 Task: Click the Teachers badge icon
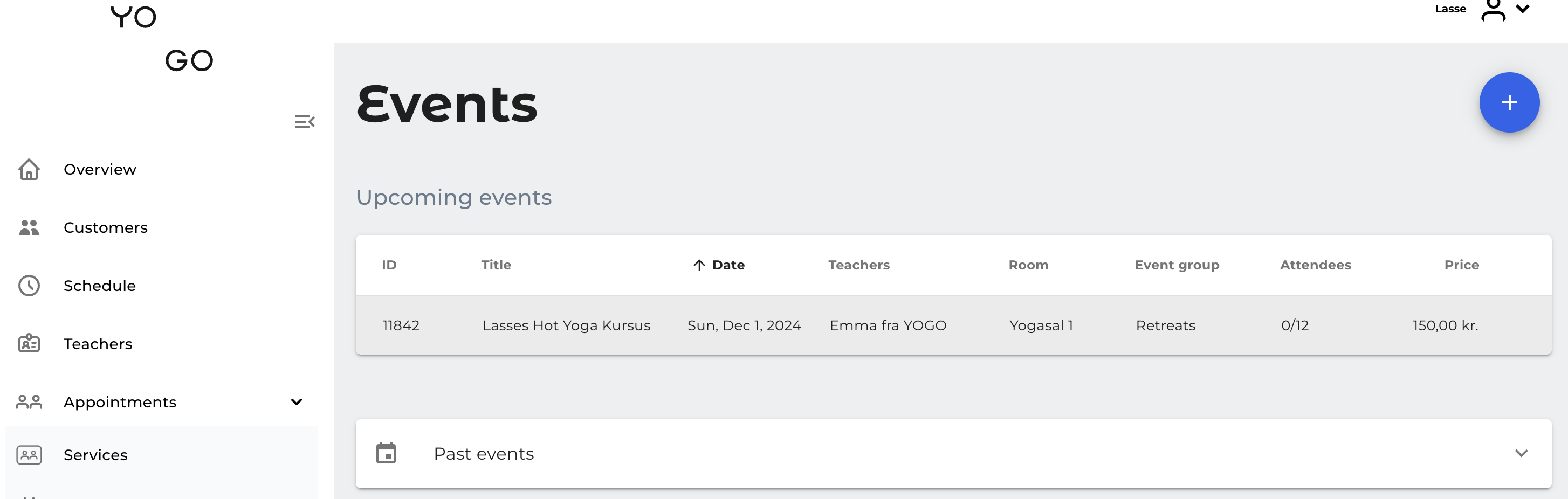click(29, 344)
